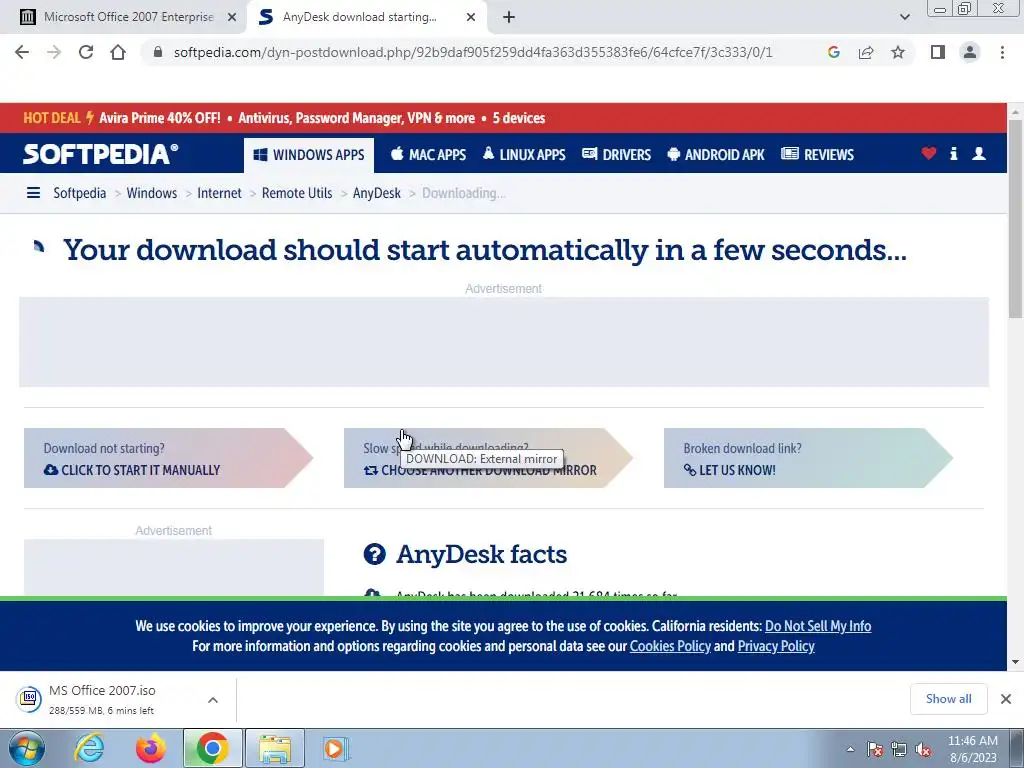The image size is (1024, 768).
Task: Open the Windows Start menu
Action: (x=26, y=748)
